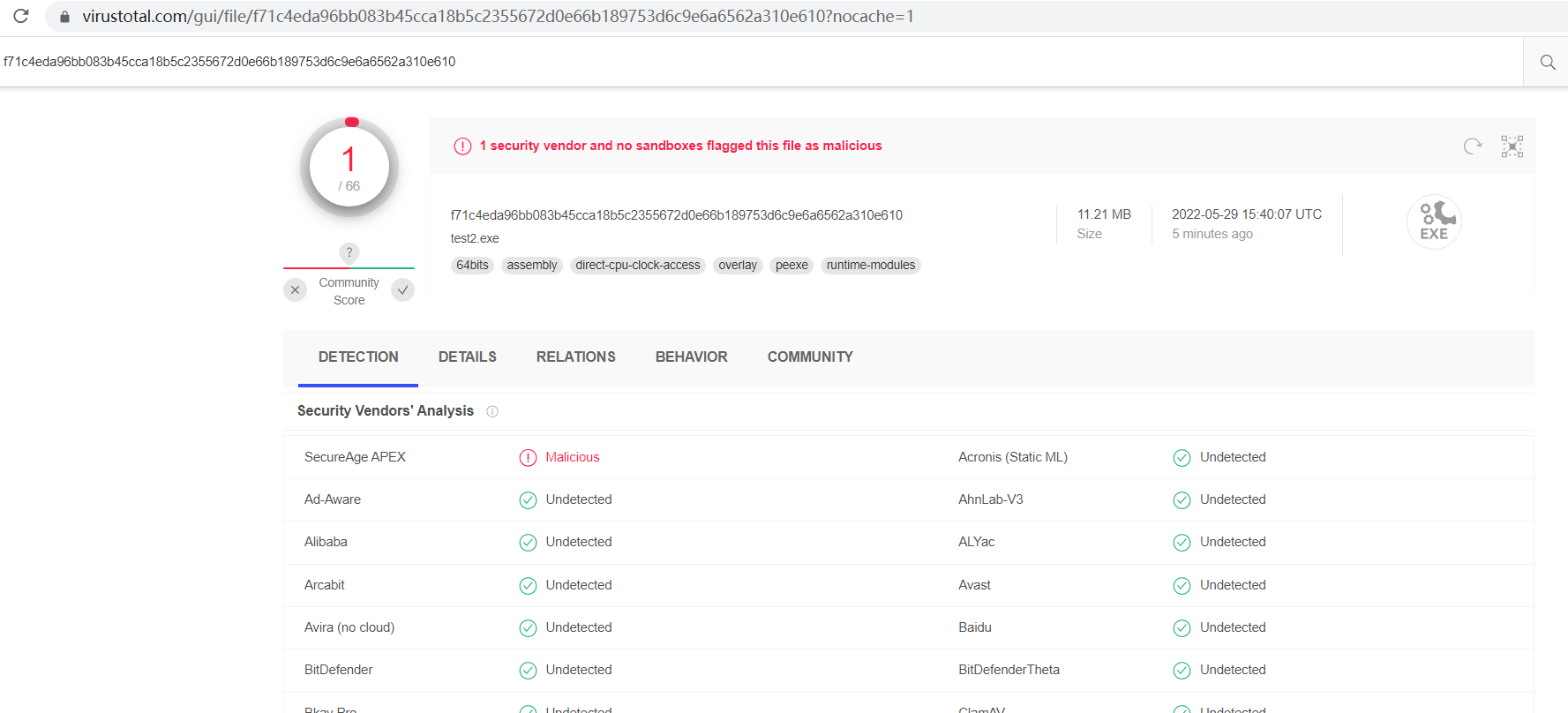Click the Avira (no cloud) vendor name

[349, 627]
